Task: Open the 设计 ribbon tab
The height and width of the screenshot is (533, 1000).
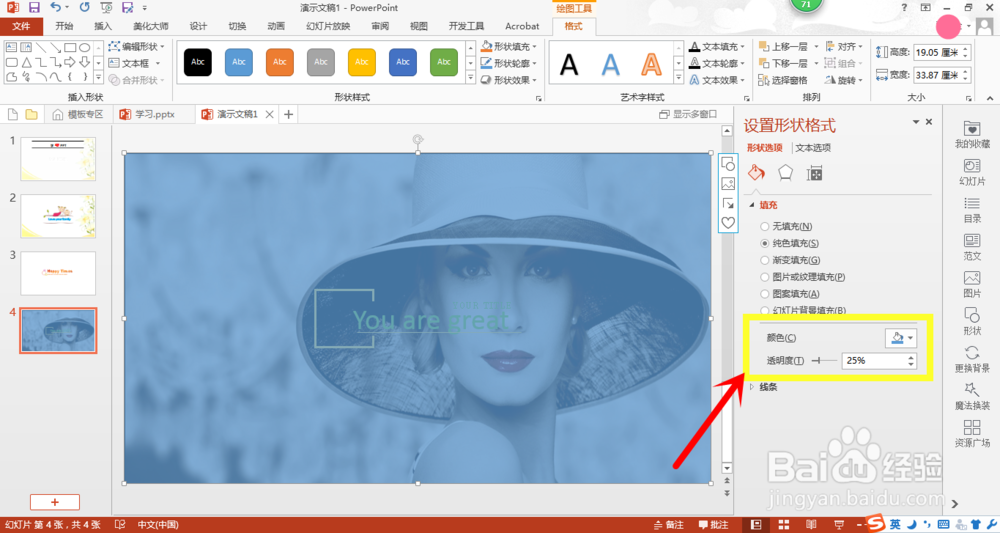Action: coord(198,26)
